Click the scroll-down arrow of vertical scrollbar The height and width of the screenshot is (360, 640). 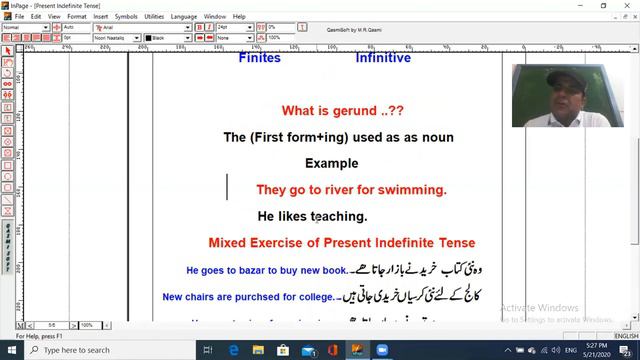[635, 317]
